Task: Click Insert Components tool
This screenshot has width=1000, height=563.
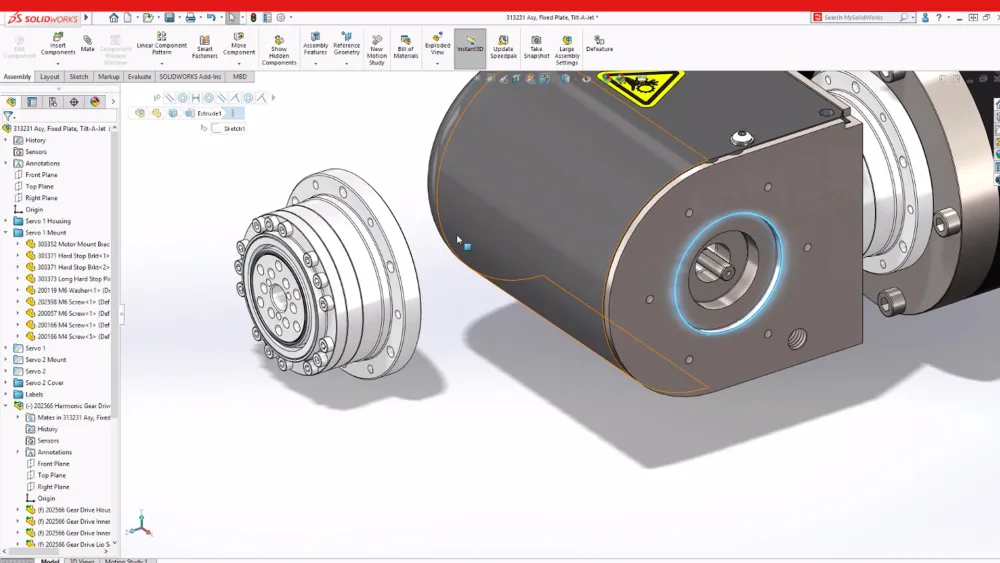Action: tap(57, 44)
